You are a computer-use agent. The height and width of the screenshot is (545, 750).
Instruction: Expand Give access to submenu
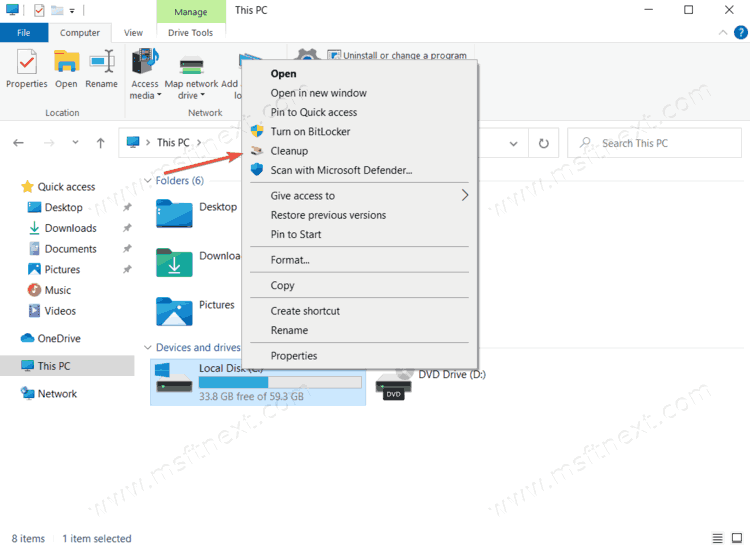pyautogui.click(x=360, y=196)
